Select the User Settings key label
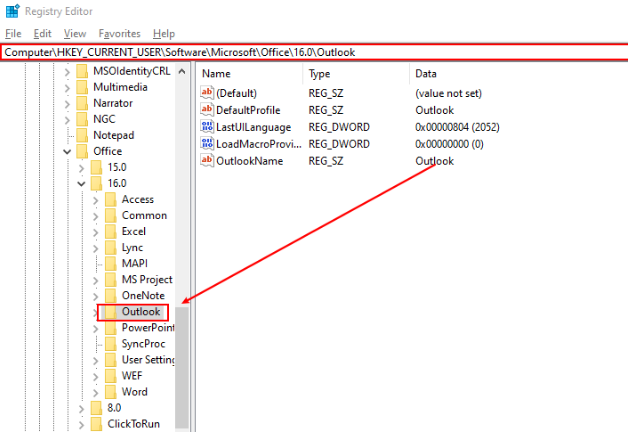This screenshot has width=629, height=437. [148, 360]
